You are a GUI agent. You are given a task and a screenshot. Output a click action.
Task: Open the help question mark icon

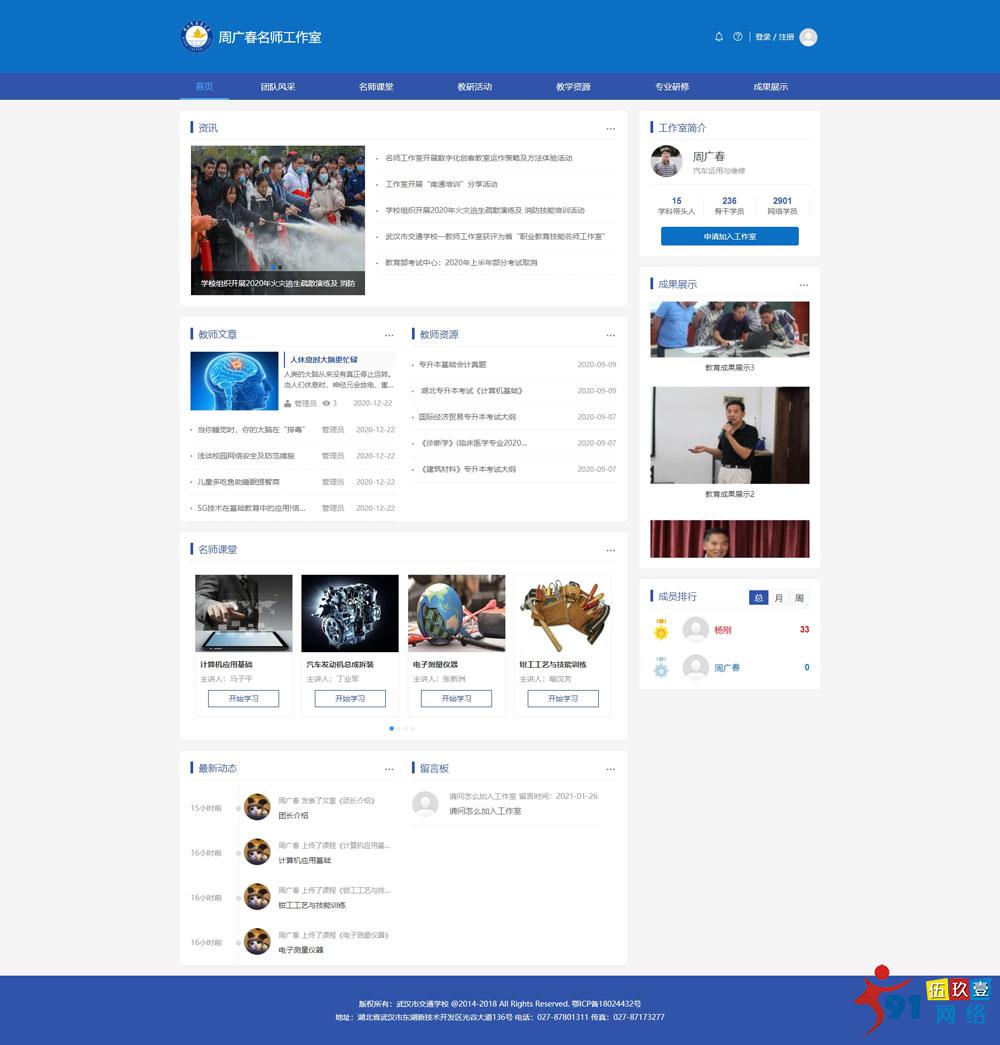pyautogui.click(x=738, y=37)
